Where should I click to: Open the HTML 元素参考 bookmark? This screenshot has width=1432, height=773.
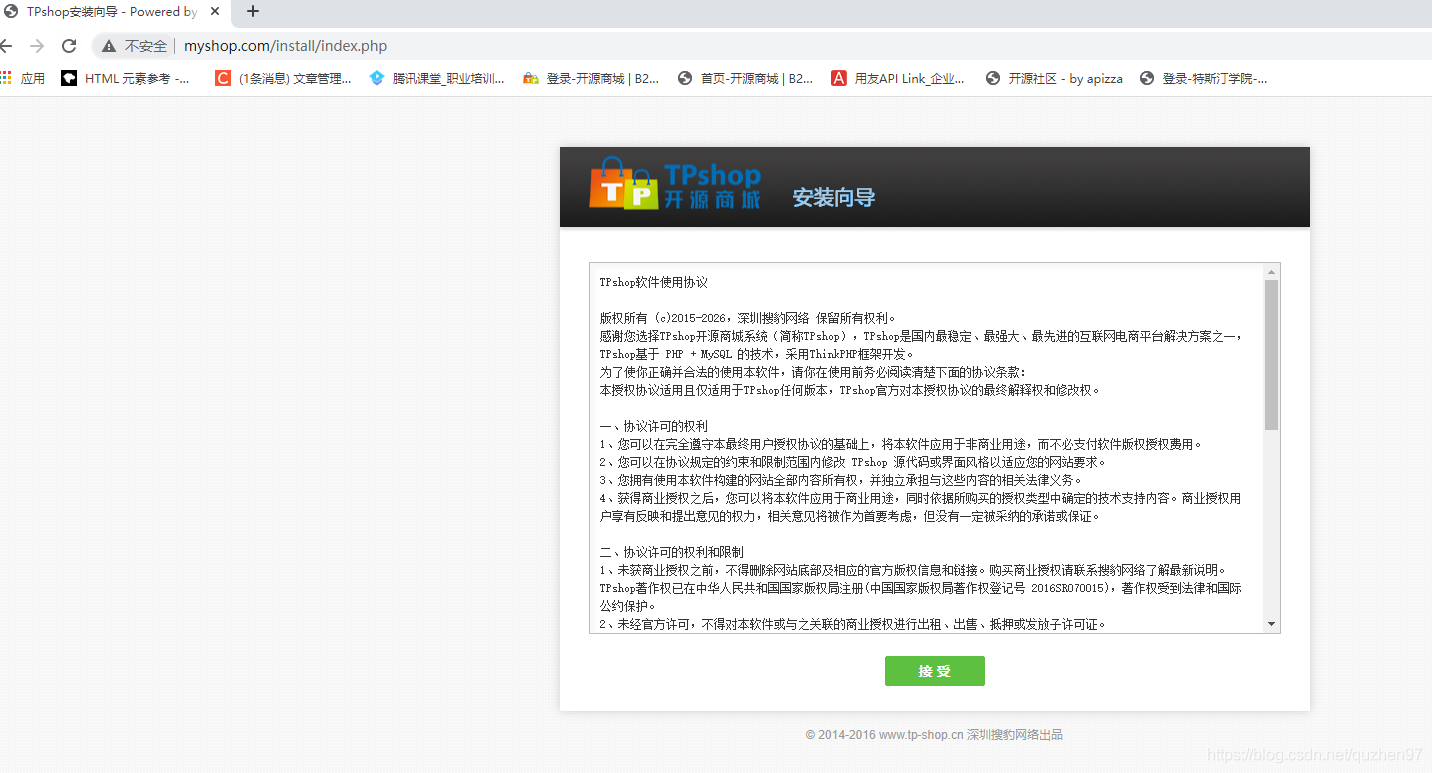click(x=126, y=78)
